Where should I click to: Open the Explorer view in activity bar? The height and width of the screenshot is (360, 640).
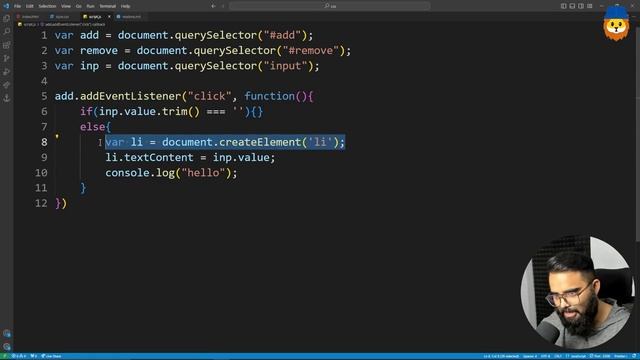(7, 18)
